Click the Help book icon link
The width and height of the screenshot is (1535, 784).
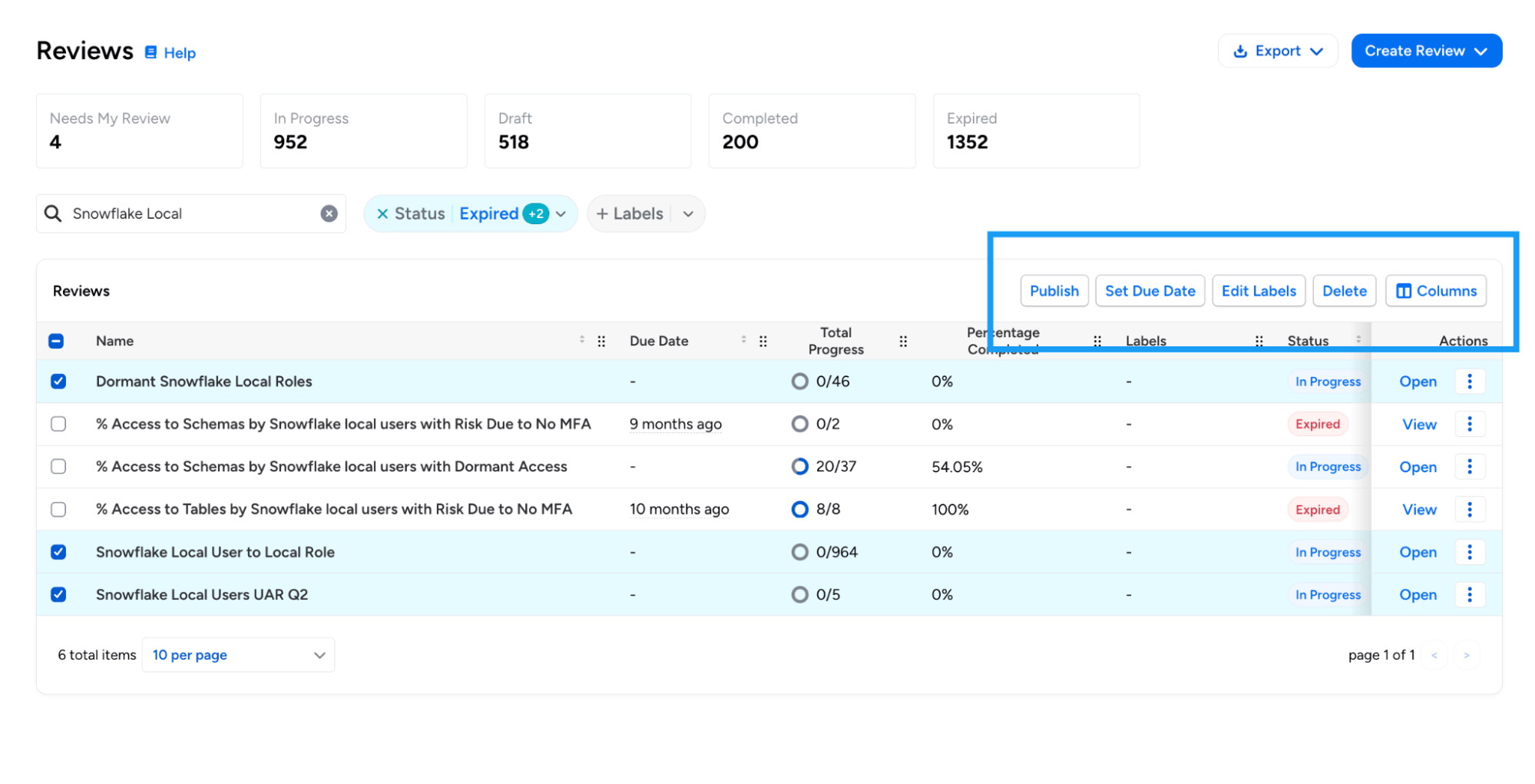pyautogui.click(x=151, y=52)
